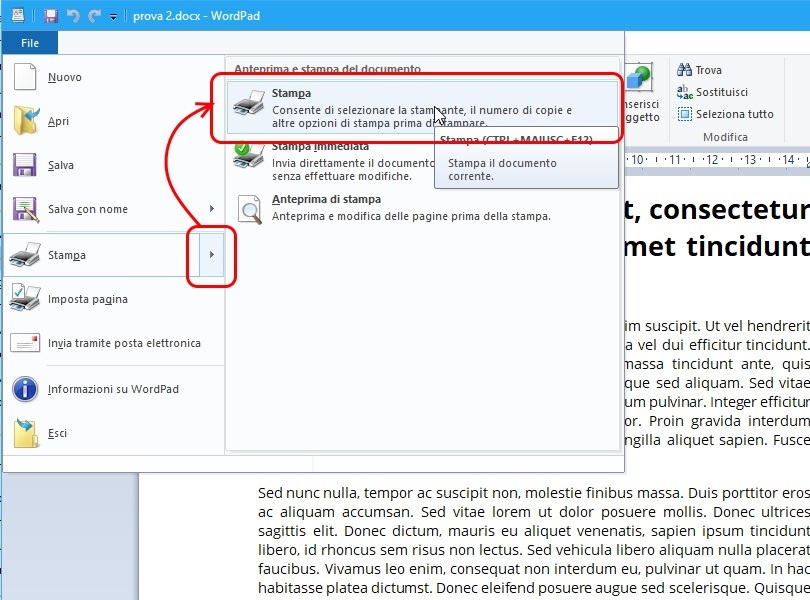810x600 pixels.
Task: Click the document line starting 'Sed nunc nulla'
Action: coord(534,493)
